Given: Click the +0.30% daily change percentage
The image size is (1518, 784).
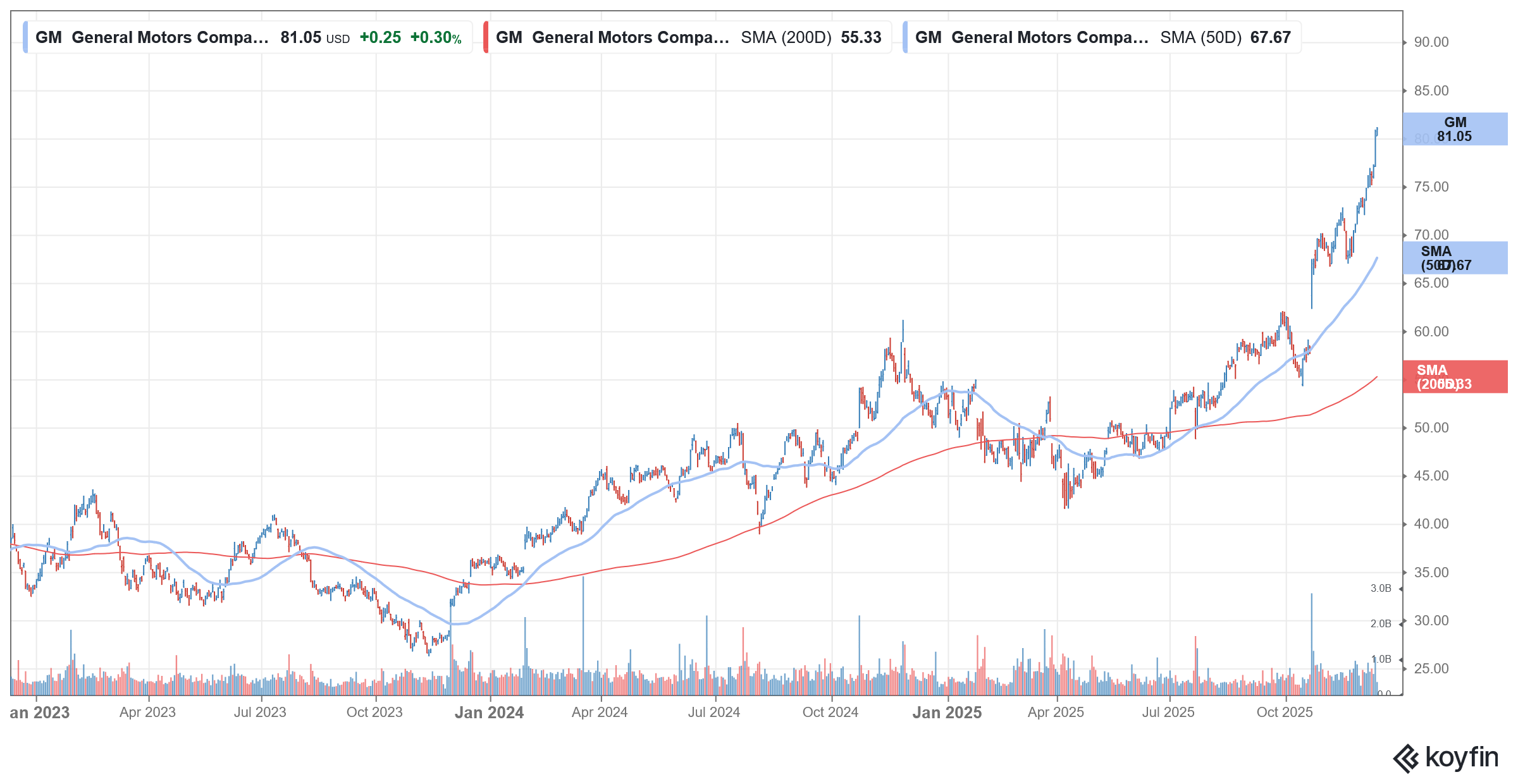Looking at the screenshot, I should click(436, 38).
